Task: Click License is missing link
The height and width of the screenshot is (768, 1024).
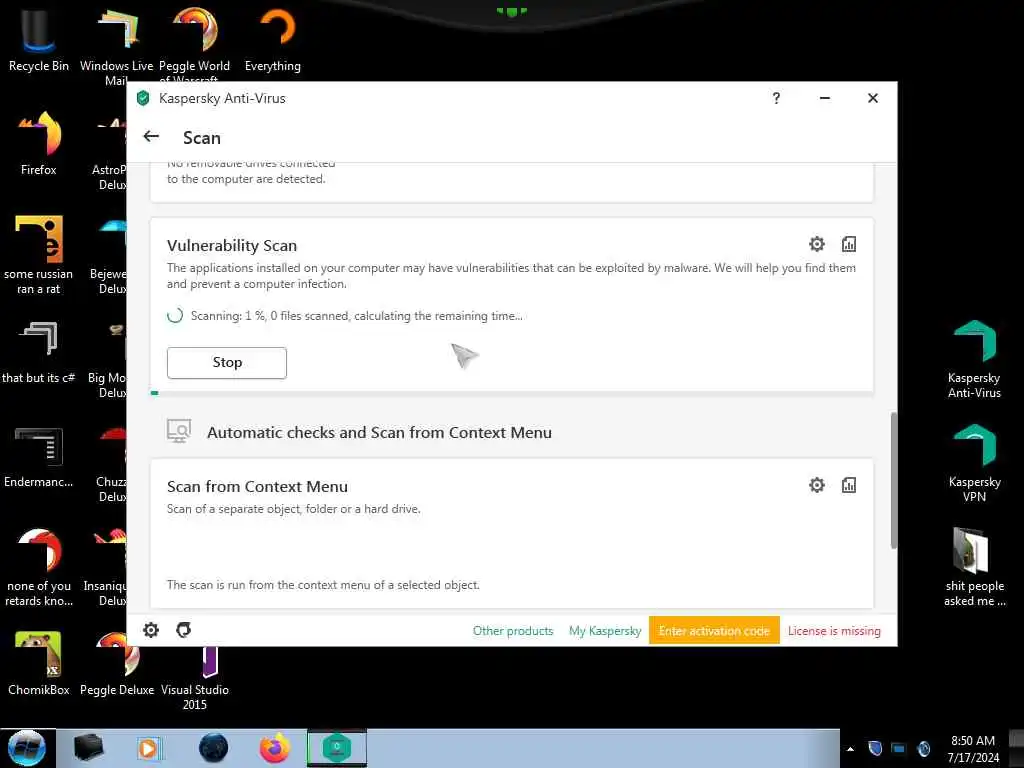Action: tap(834, 631)
